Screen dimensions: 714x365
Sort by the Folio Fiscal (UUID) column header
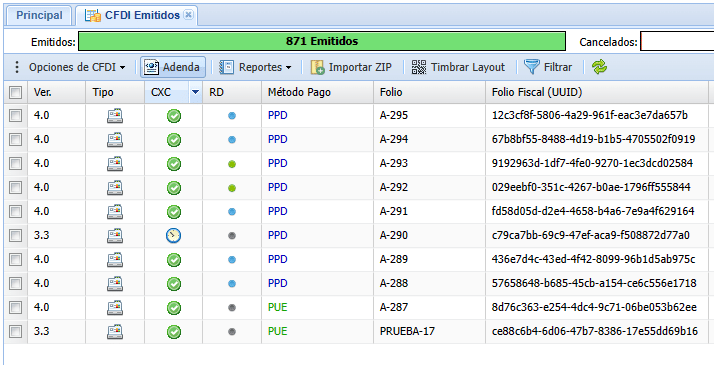(597, 92)
